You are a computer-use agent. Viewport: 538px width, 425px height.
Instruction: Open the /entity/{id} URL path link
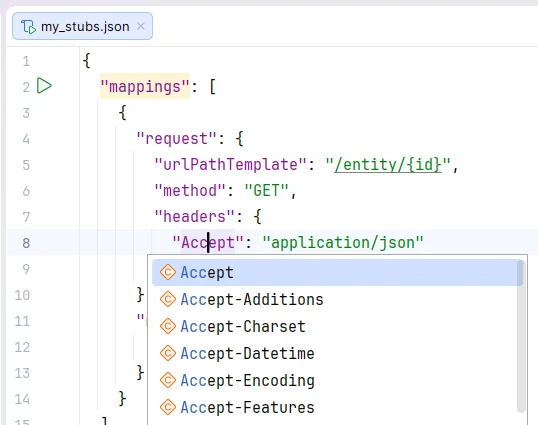[388, 165]
